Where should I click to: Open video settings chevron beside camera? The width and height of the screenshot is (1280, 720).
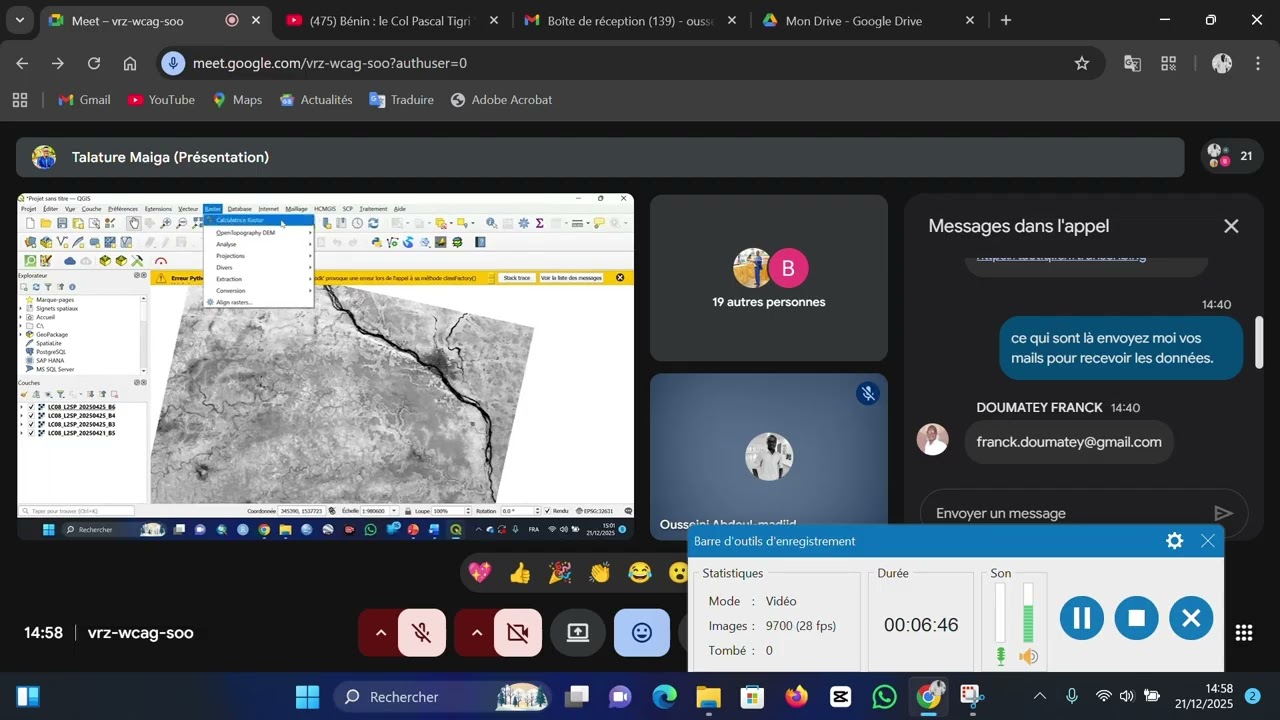coord(476,633)
